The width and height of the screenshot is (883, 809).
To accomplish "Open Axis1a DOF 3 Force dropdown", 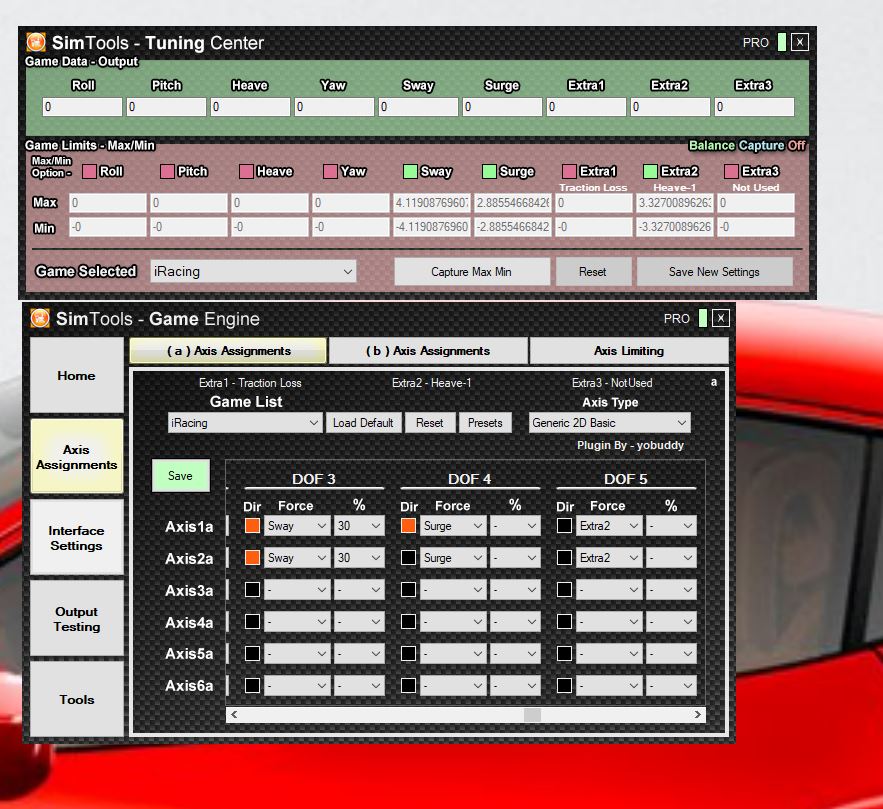I will (297, 526).
